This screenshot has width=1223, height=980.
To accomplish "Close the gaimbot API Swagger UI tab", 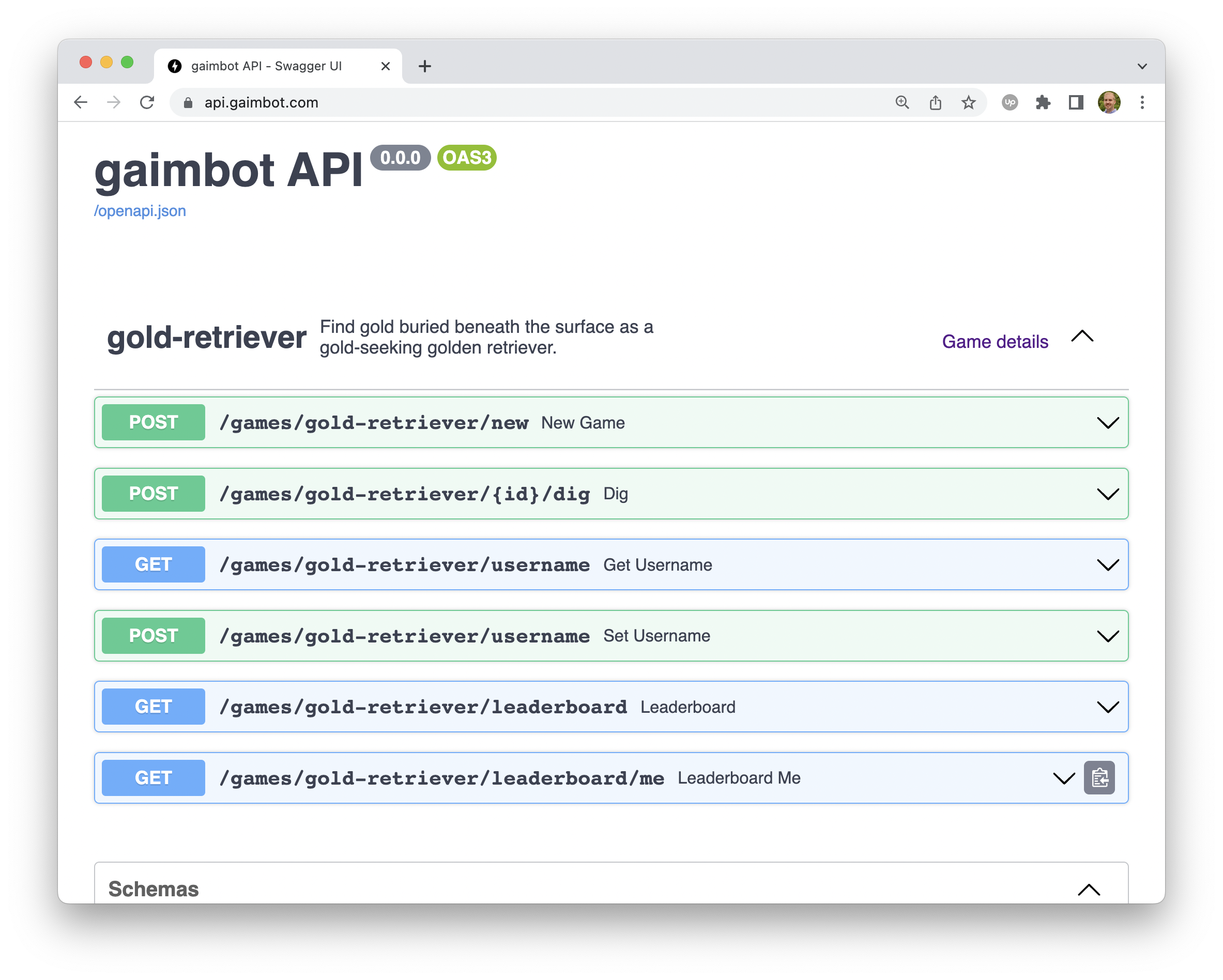I will point(385,66).
